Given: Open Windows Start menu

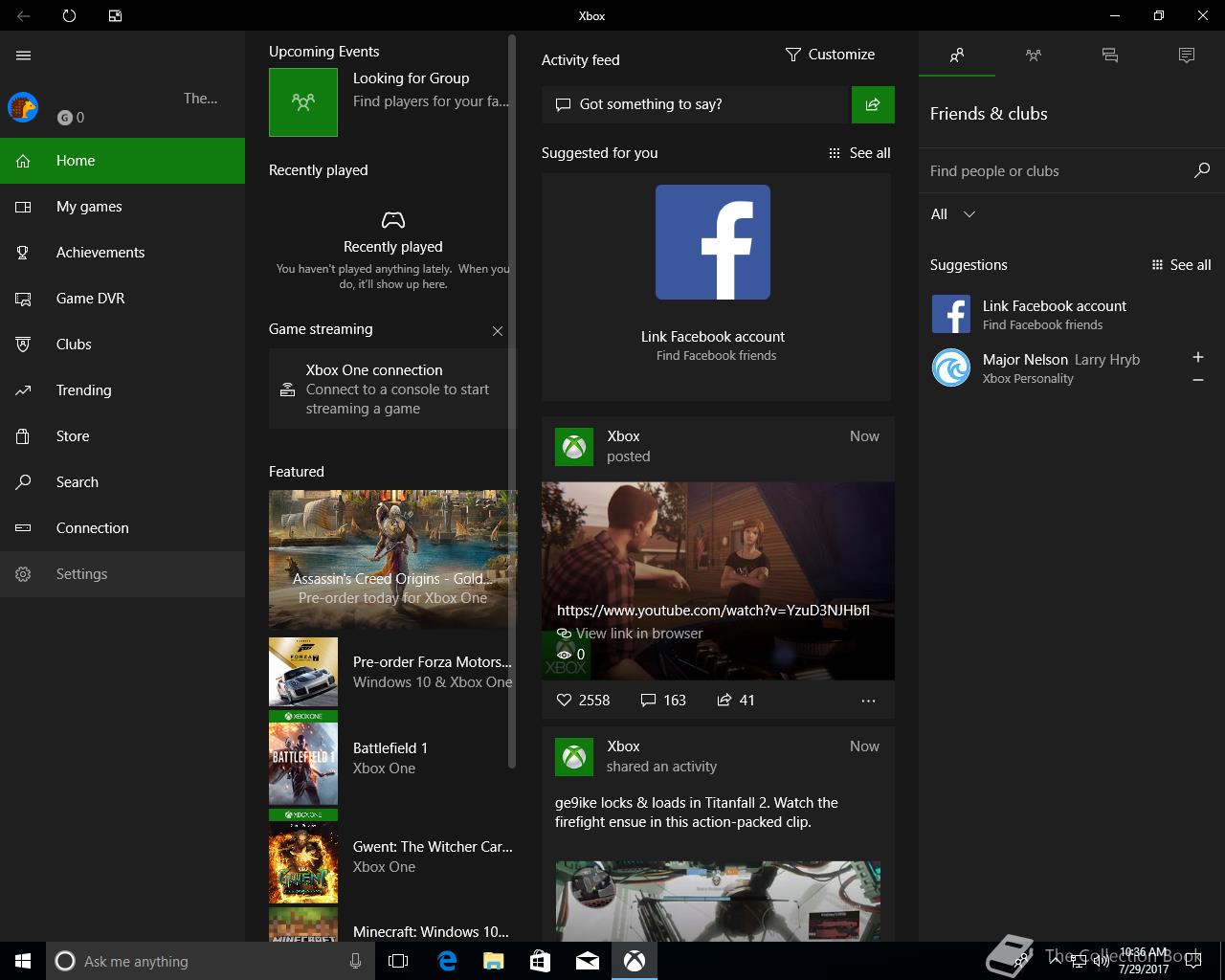Looking at the screenshot, I should tap(23, 961).
